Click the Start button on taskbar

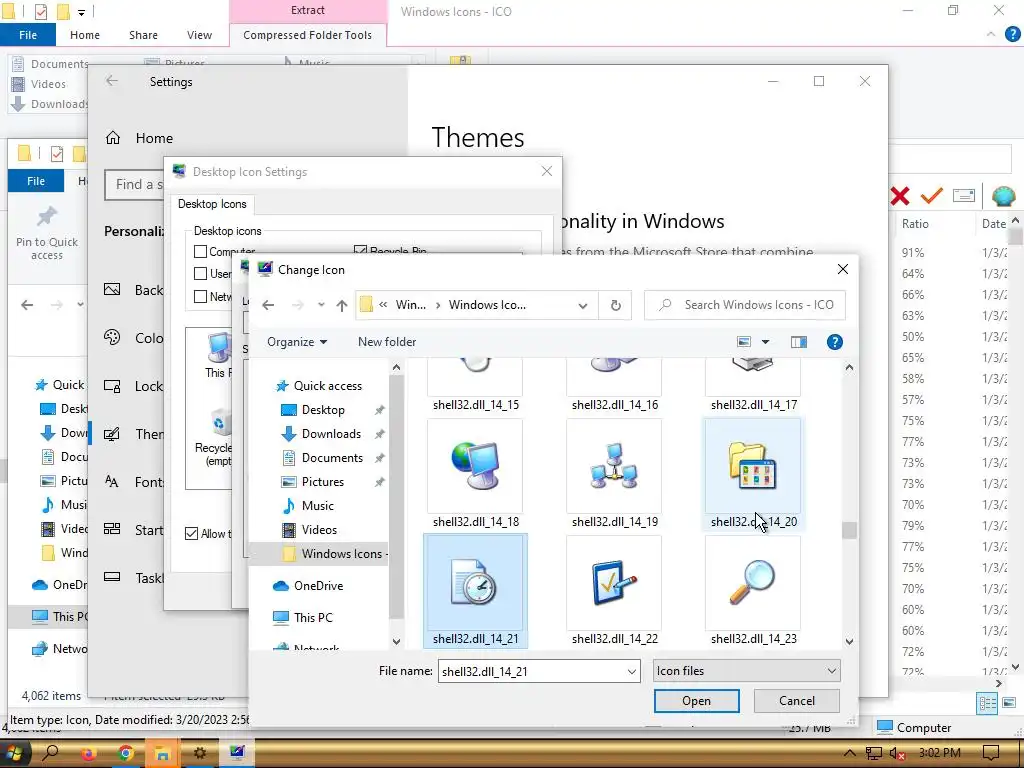pyautogui.click(x=12, y=753)
